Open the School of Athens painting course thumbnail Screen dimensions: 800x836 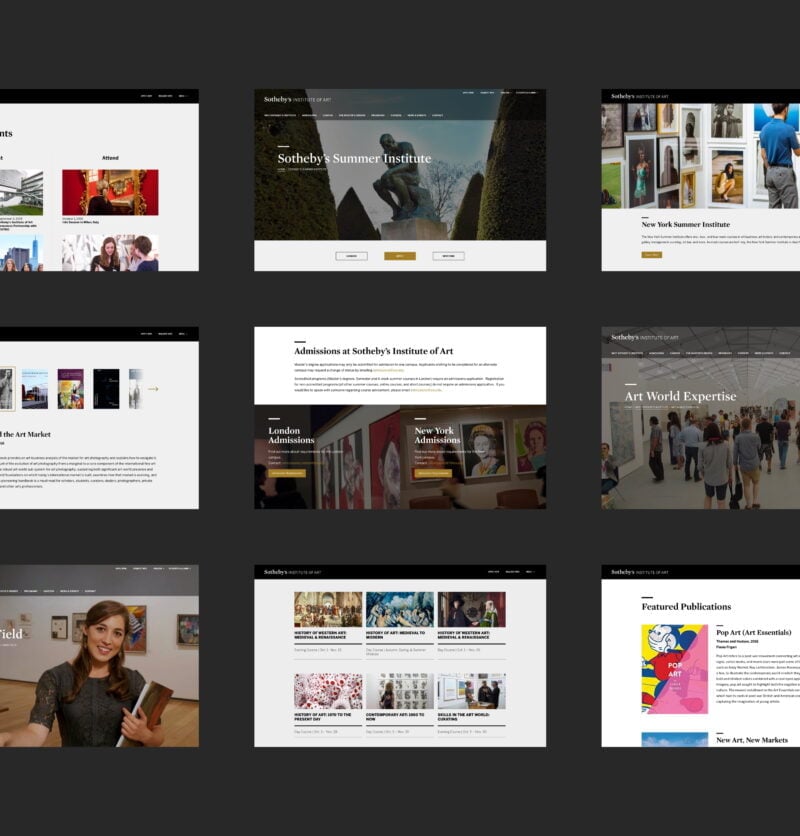coord(328,609)
